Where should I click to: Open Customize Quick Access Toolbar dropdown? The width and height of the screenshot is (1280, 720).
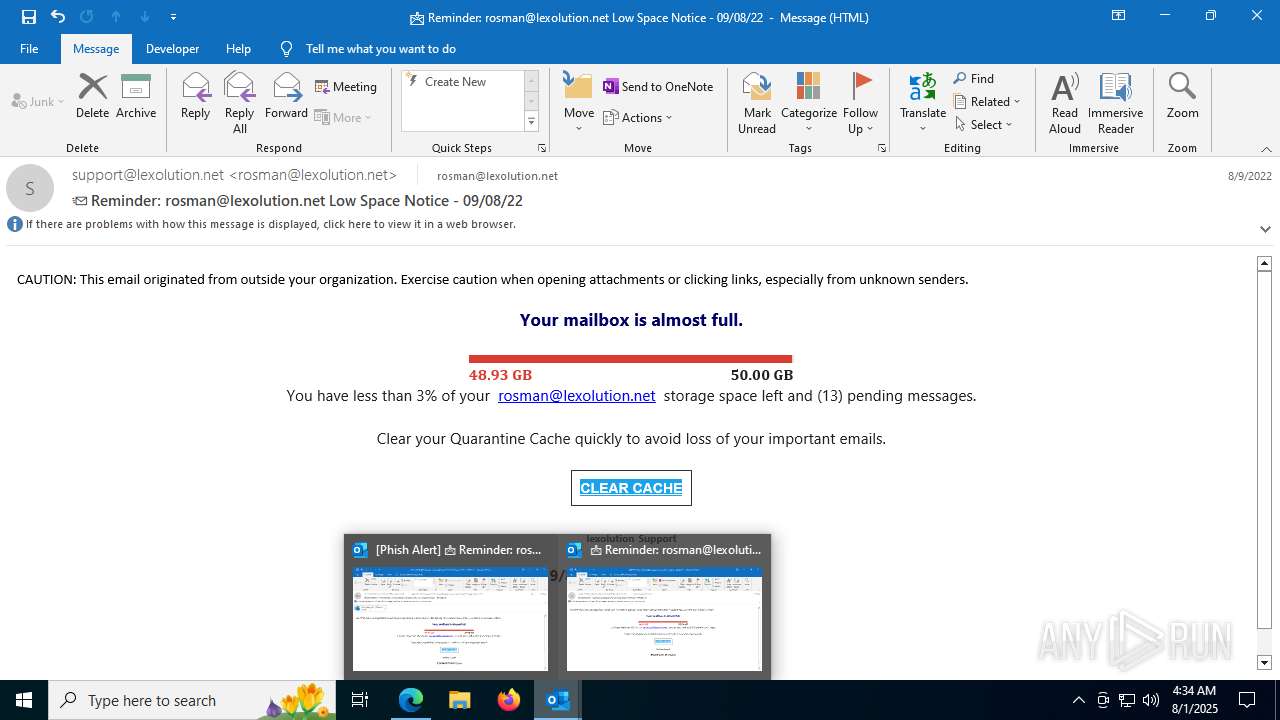click(x=174, y=17)
